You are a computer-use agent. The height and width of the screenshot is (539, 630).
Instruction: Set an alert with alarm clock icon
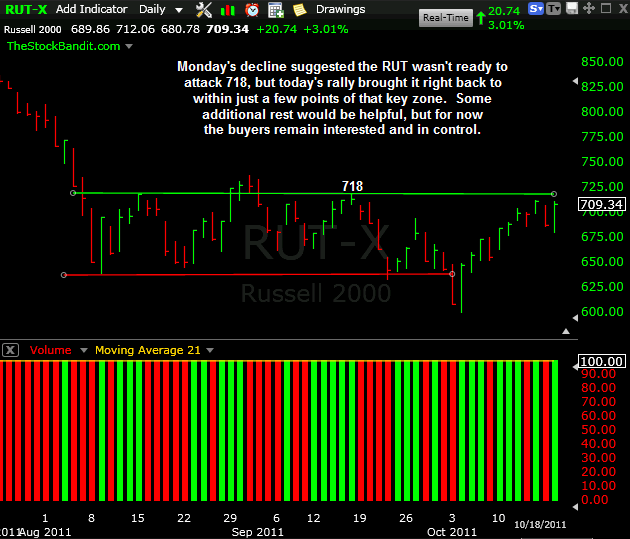252,10
